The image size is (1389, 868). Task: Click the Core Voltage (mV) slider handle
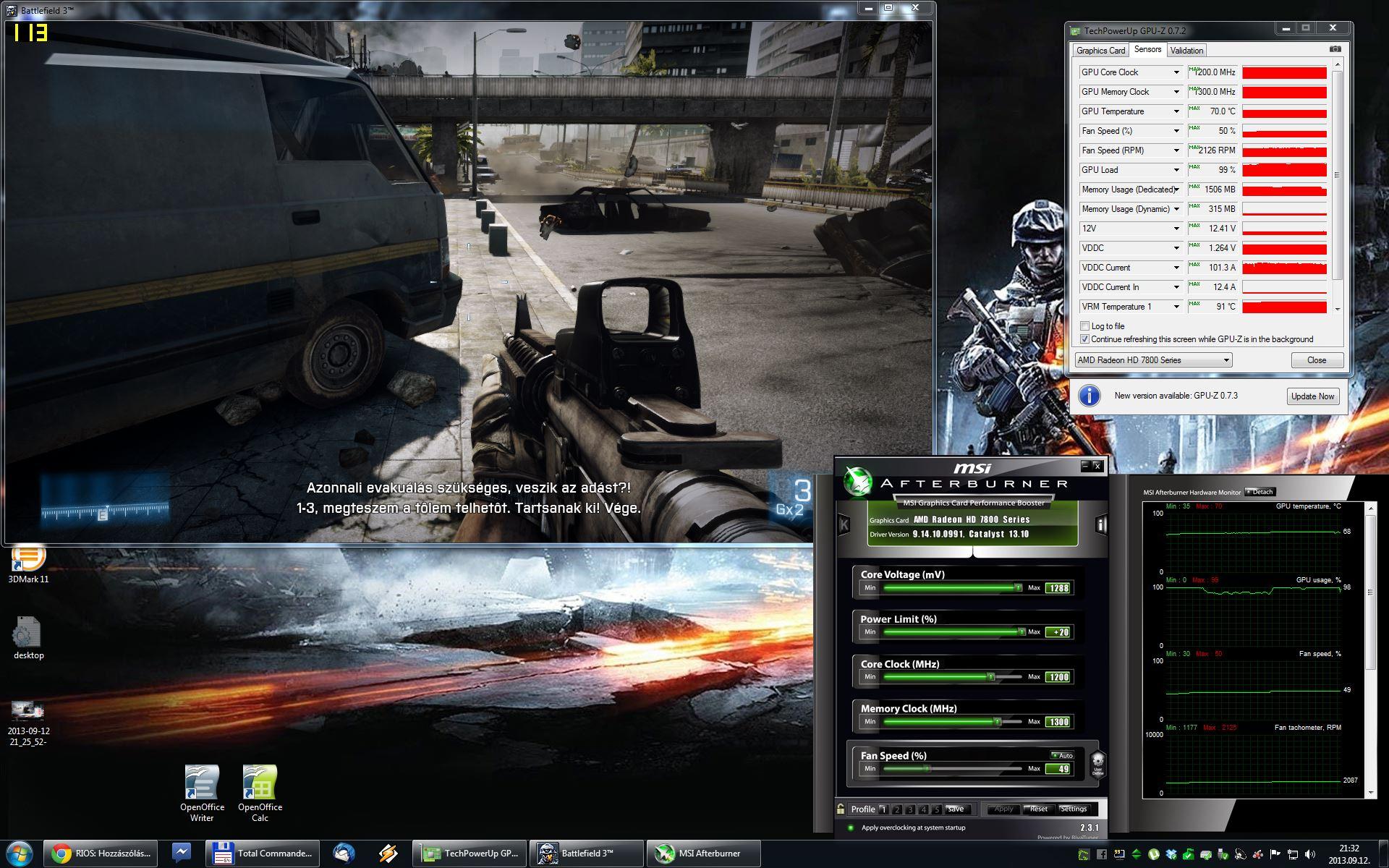[x=1018, y=588]
